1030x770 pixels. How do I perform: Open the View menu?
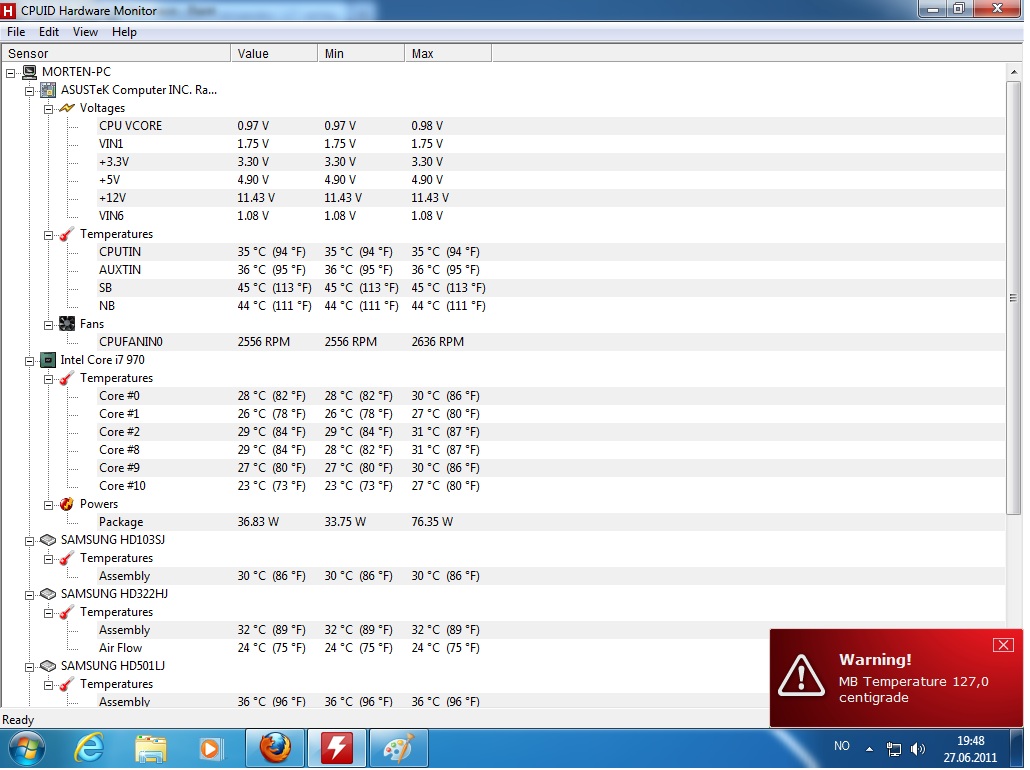[x=85, y=32]
